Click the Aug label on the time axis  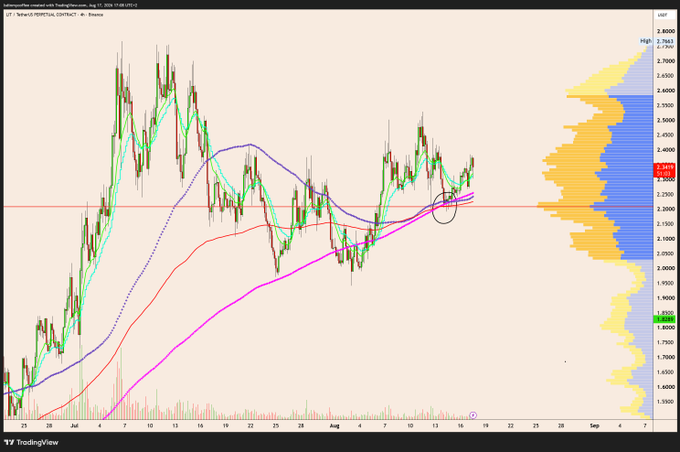coord(334,426)
